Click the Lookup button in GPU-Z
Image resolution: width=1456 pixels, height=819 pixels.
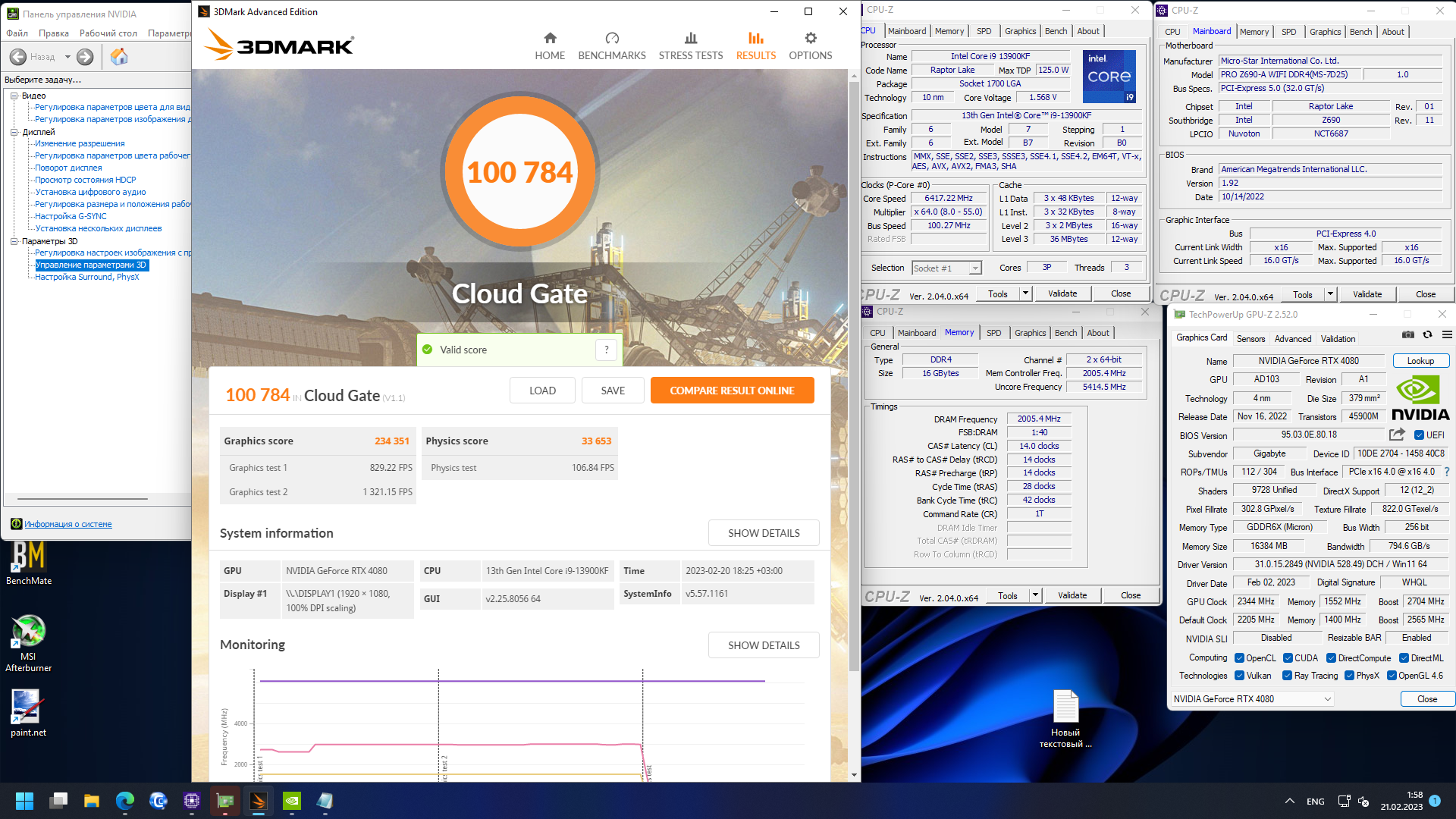click(x=1420, y=361)
